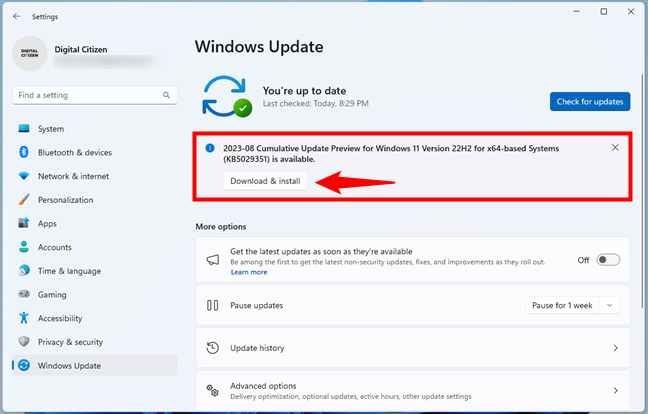This screenshot has height=414, width=648.
Task: Select Windows Update label in sidebar
Action: (69, 366)
